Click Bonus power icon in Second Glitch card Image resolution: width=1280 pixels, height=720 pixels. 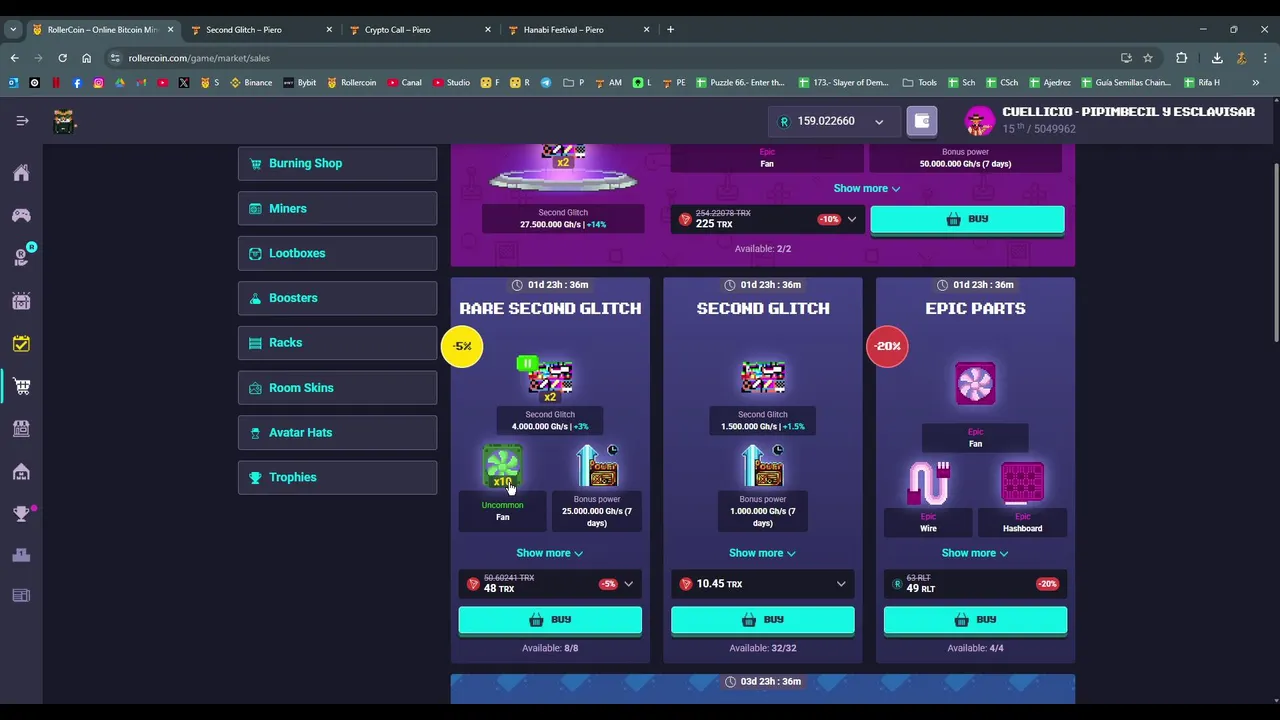click(763, 466)
